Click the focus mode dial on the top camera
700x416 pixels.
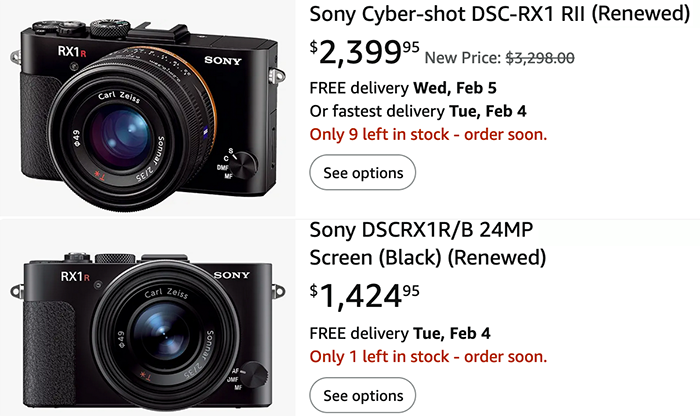point(244,164)
